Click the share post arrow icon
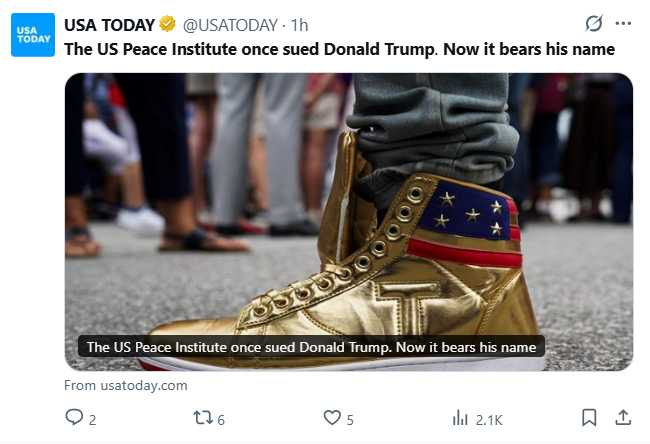650x444 pixels. click(x=622, y=418)
